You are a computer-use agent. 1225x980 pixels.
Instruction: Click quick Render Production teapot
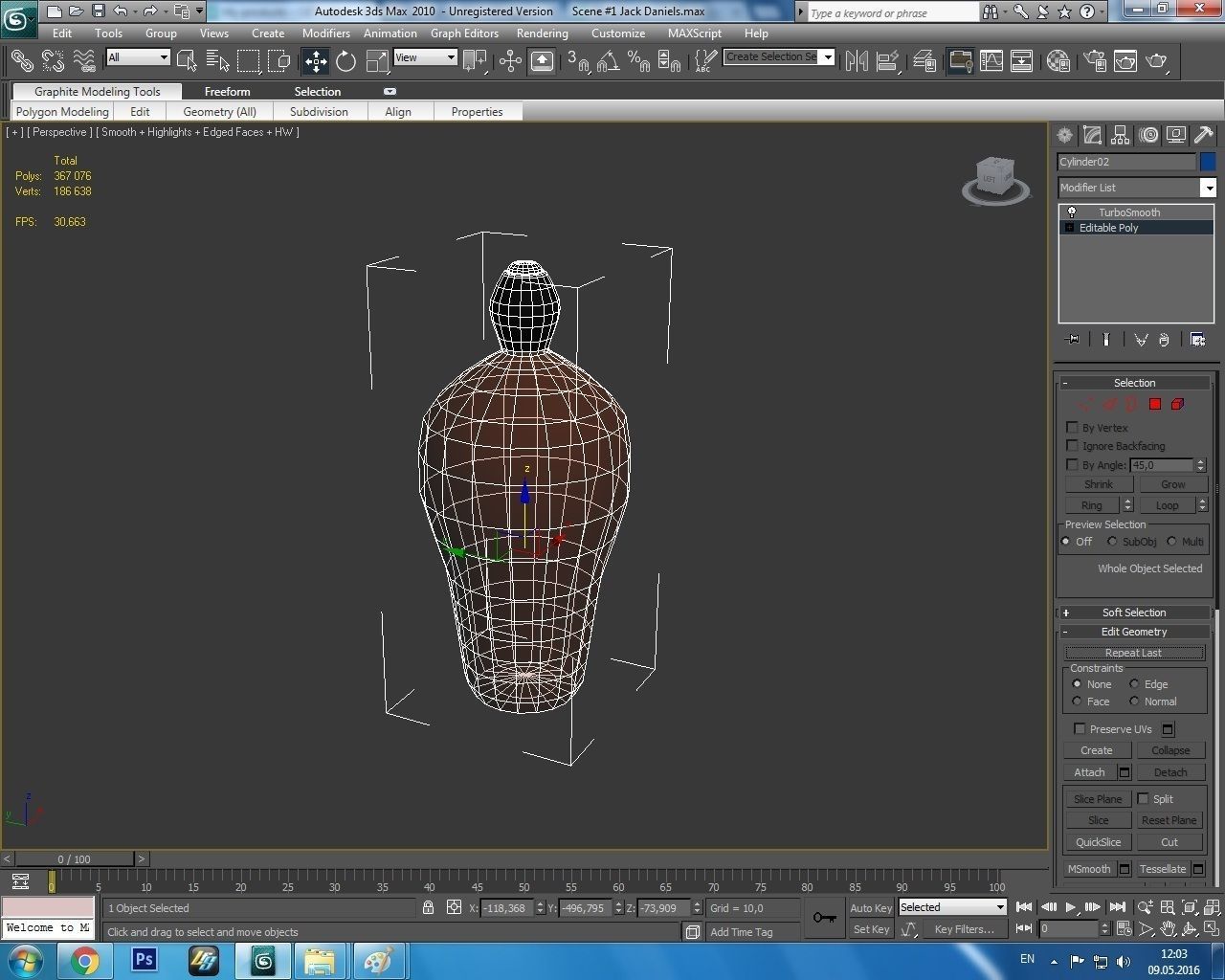[1157, 61]
